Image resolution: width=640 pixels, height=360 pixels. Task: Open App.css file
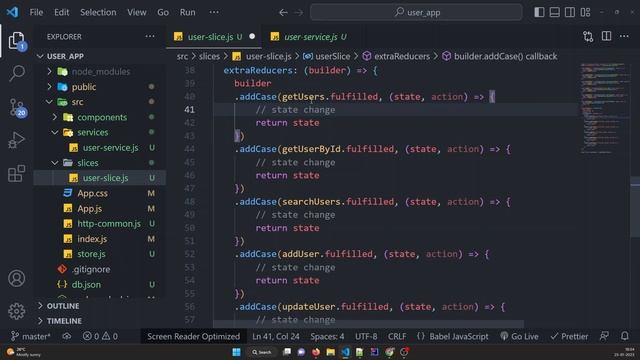point(100,193)
